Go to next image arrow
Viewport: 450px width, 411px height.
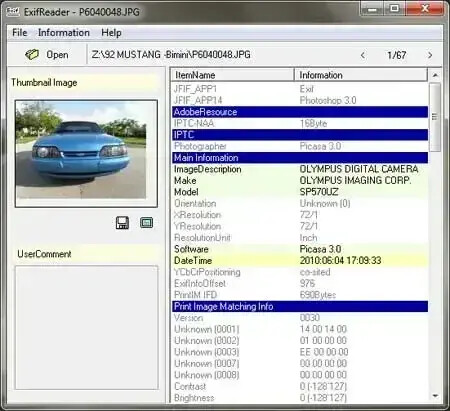point(430,55)
